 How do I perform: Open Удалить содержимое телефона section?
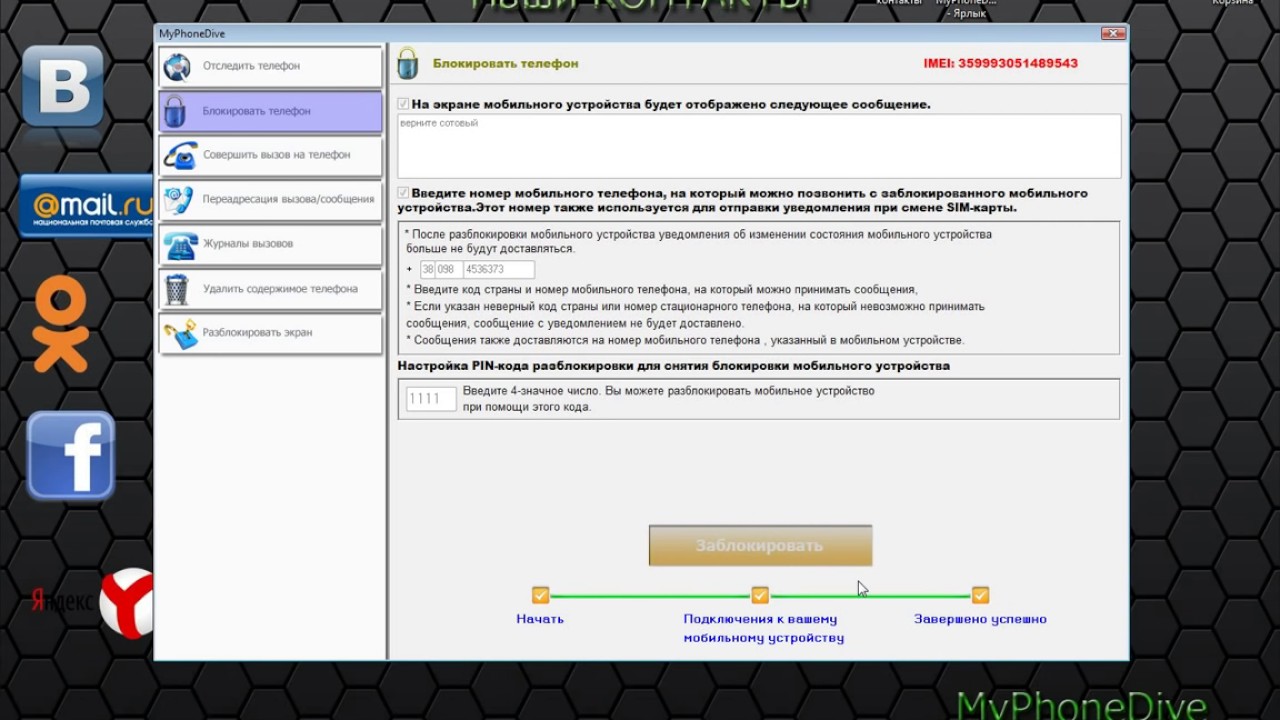tap(270, 289)
